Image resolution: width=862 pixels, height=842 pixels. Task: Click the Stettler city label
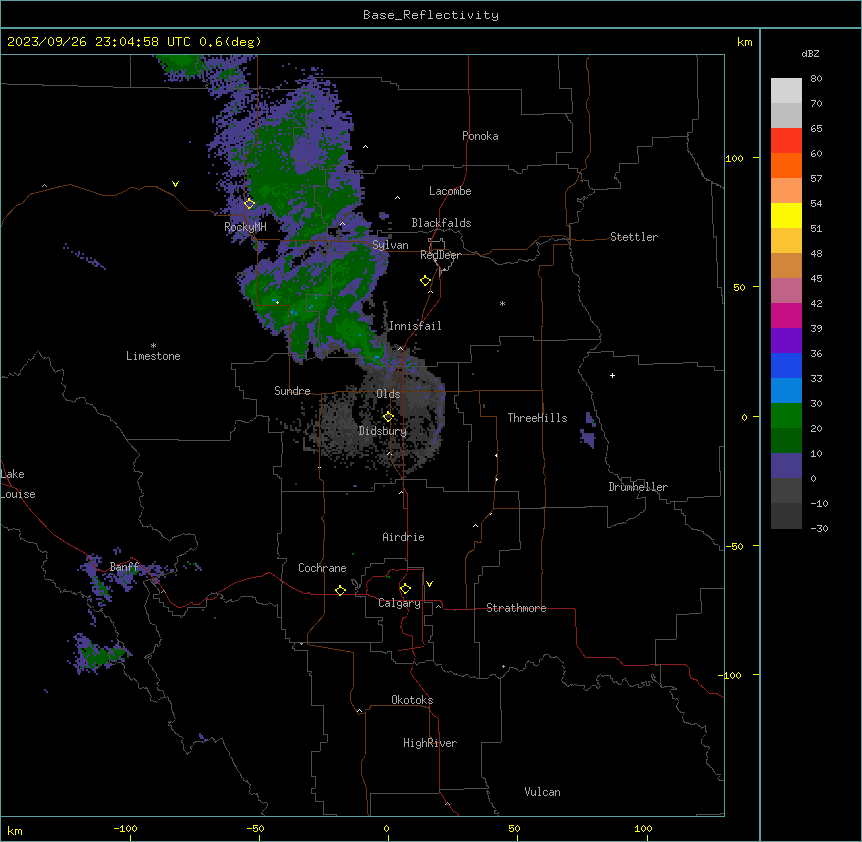coord(634,237)
